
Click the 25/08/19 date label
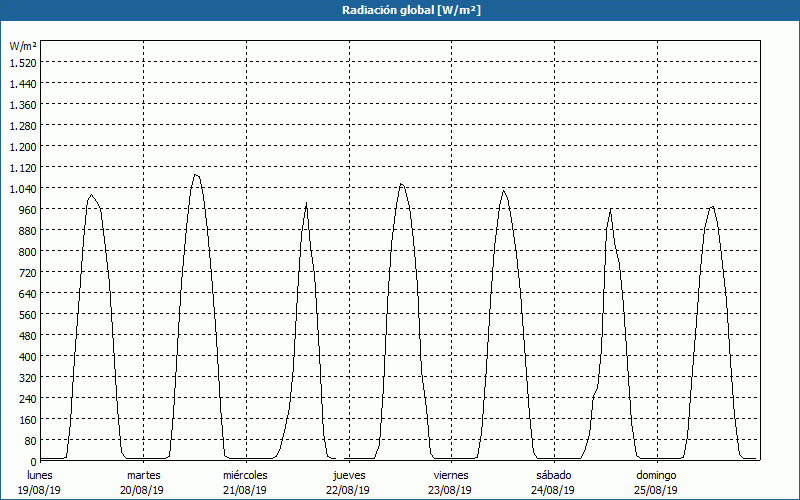[656, 490]
